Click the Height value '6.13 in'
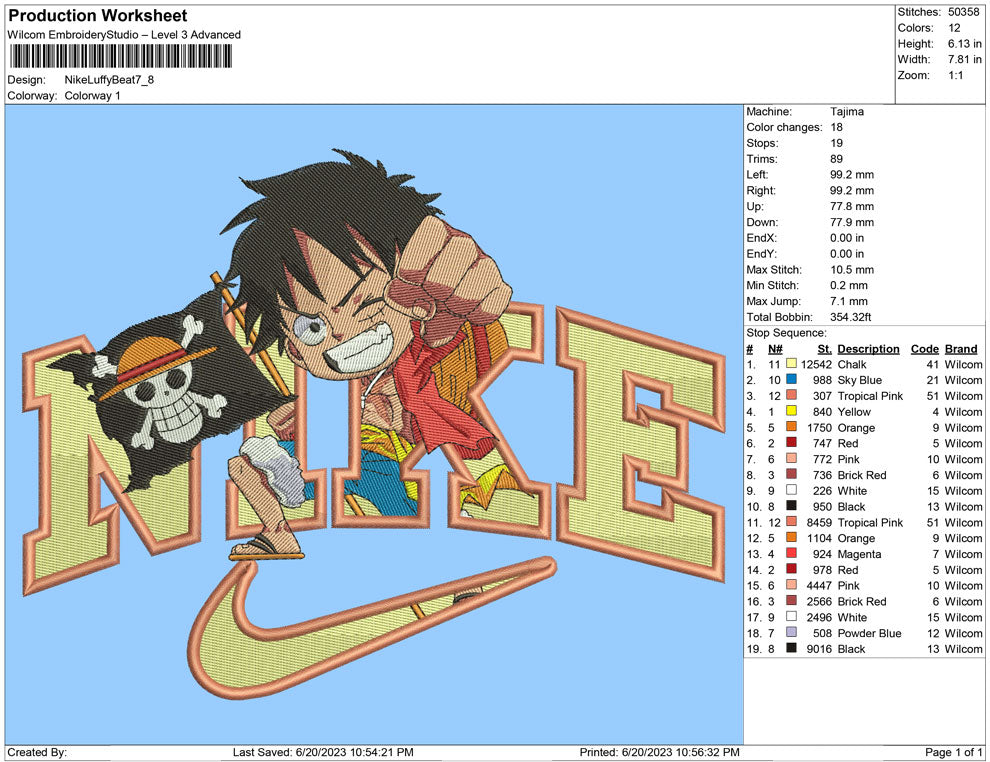 [964, 44]
